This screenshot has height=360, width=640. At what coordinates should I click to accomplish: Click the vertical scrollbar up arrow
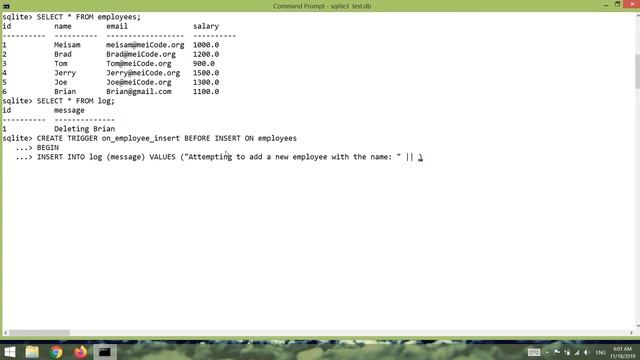point(637,16)
